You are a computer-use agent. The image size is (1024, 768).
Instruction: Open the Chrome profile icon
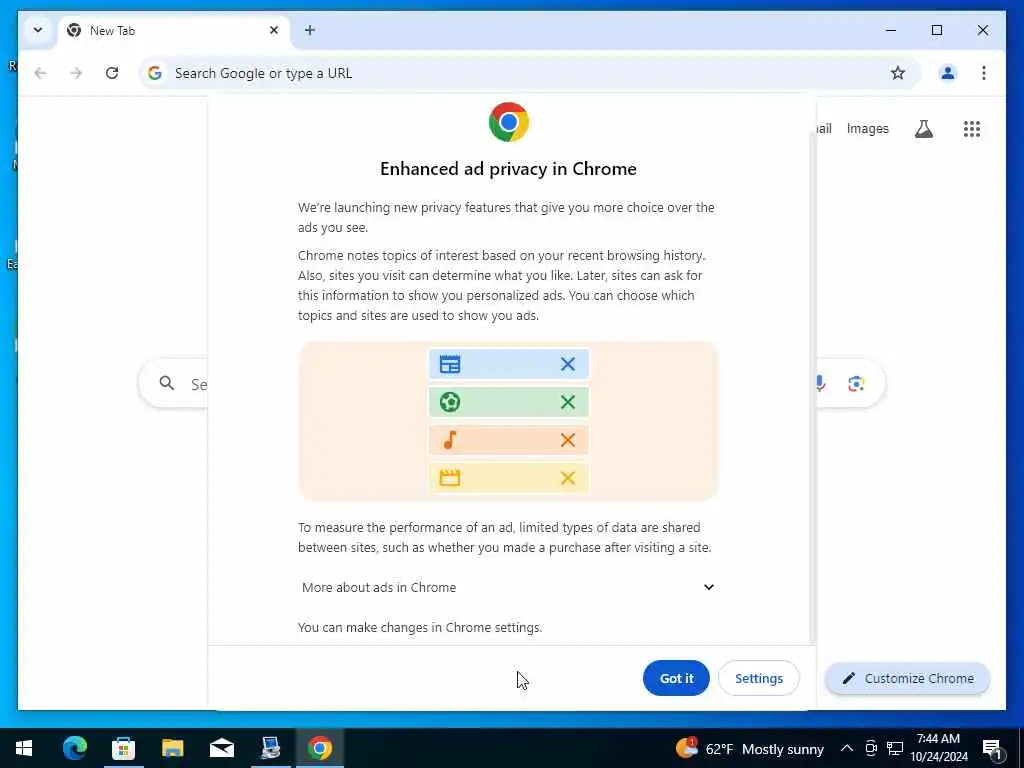[948, 73]
